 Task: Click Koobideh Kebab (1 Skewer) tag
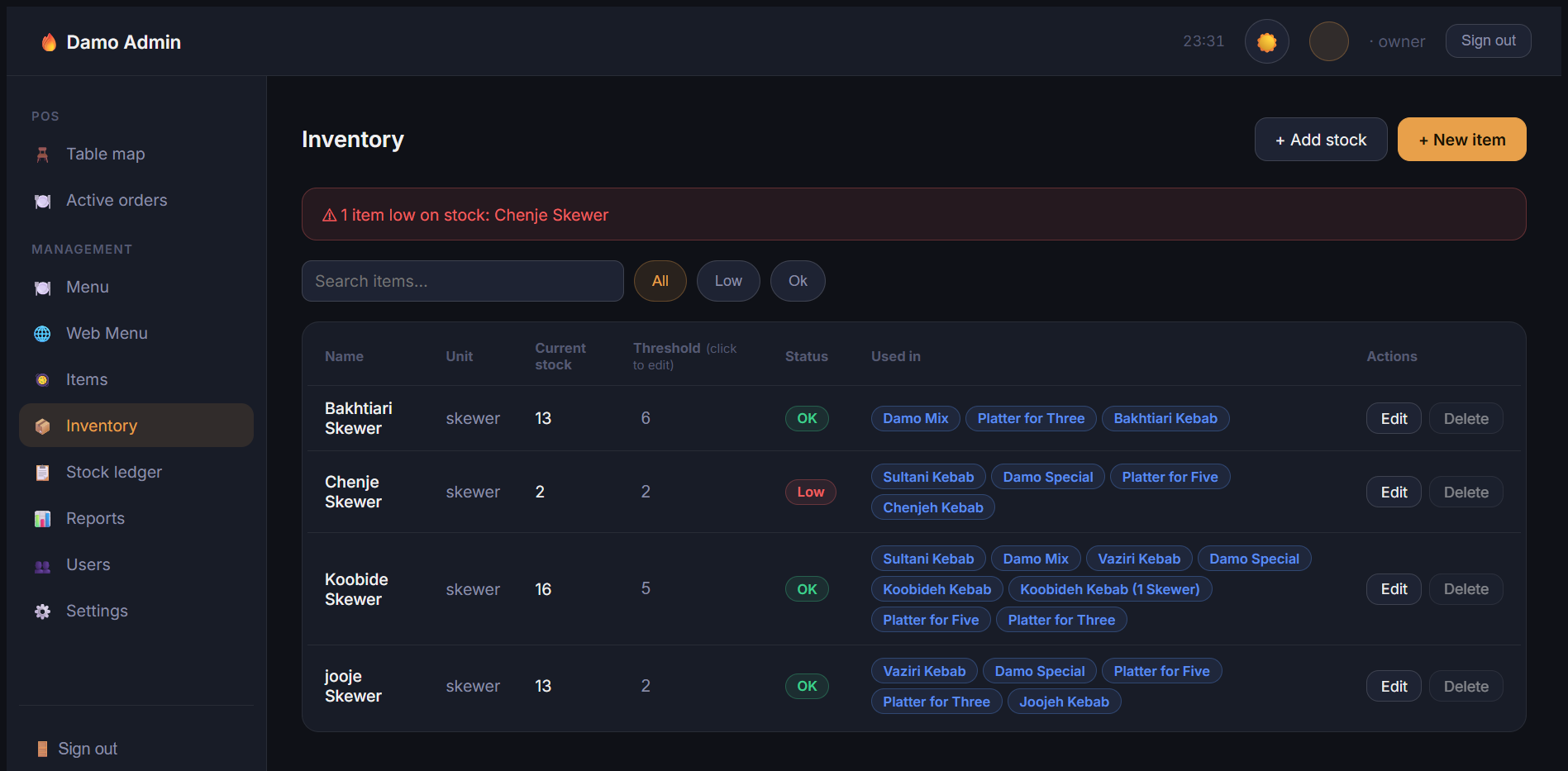(1109, 589)
